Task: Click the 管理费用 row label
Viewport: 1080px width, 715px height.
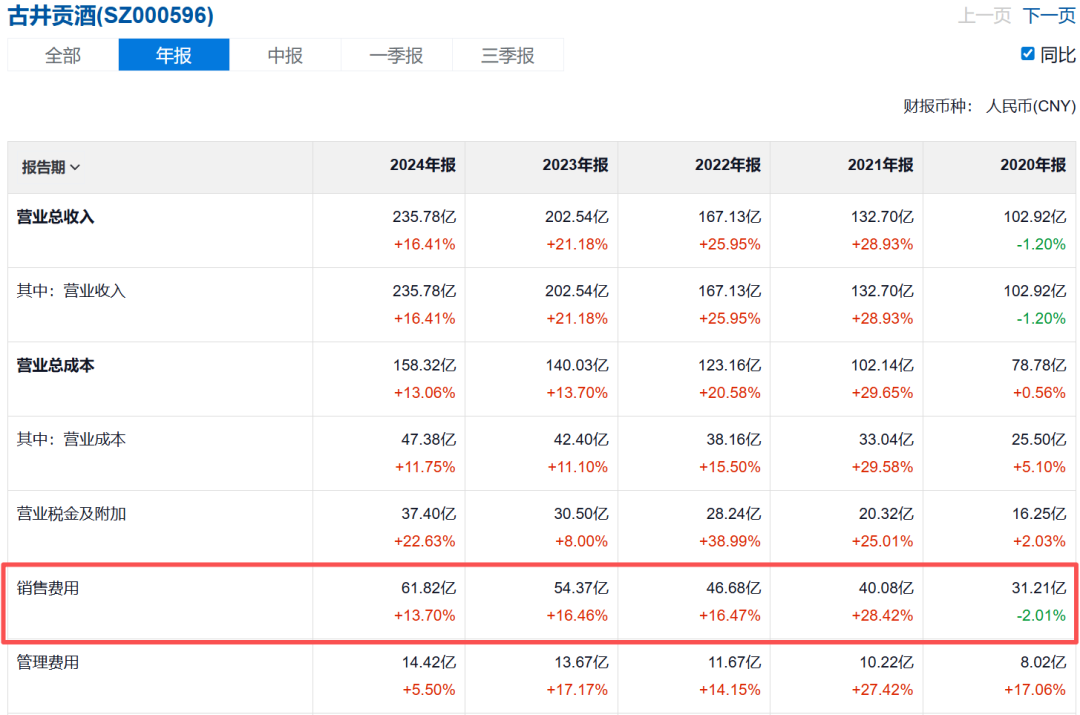Action: [48, 662]
